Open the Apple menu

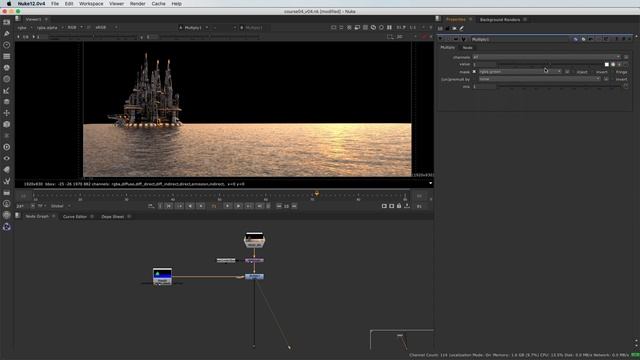pos(9,4)
